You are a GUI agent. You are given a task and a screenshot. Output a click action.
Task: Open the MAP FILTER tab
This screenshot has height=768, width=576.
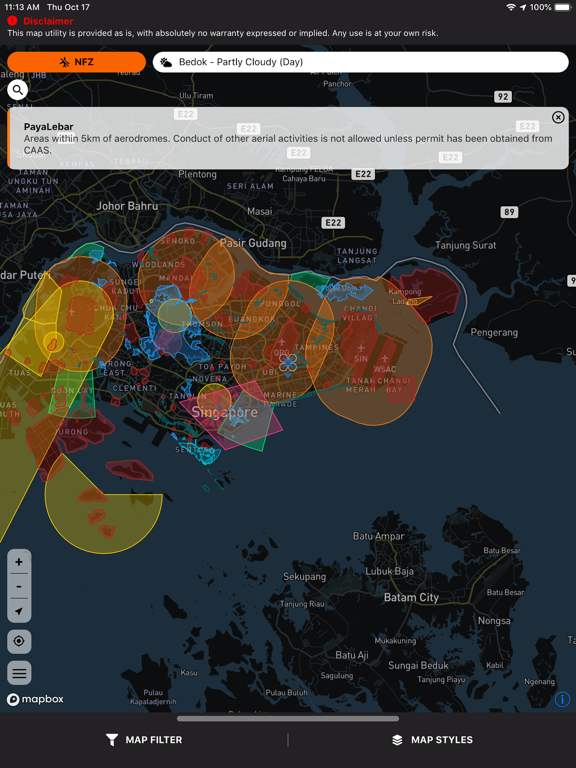[x=144, y=740]
